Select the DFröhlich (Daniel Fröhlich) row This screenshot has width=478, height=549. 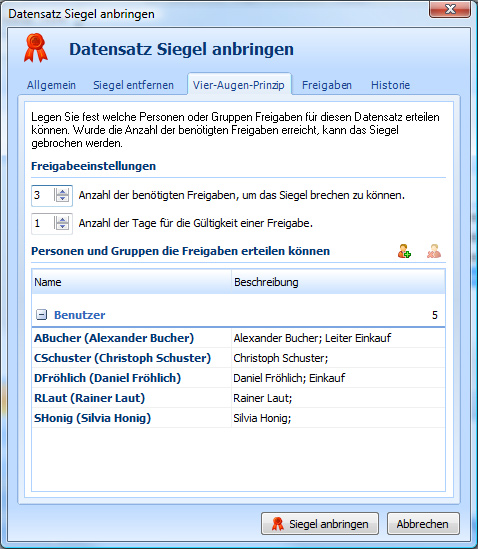(x=238, y=378)
